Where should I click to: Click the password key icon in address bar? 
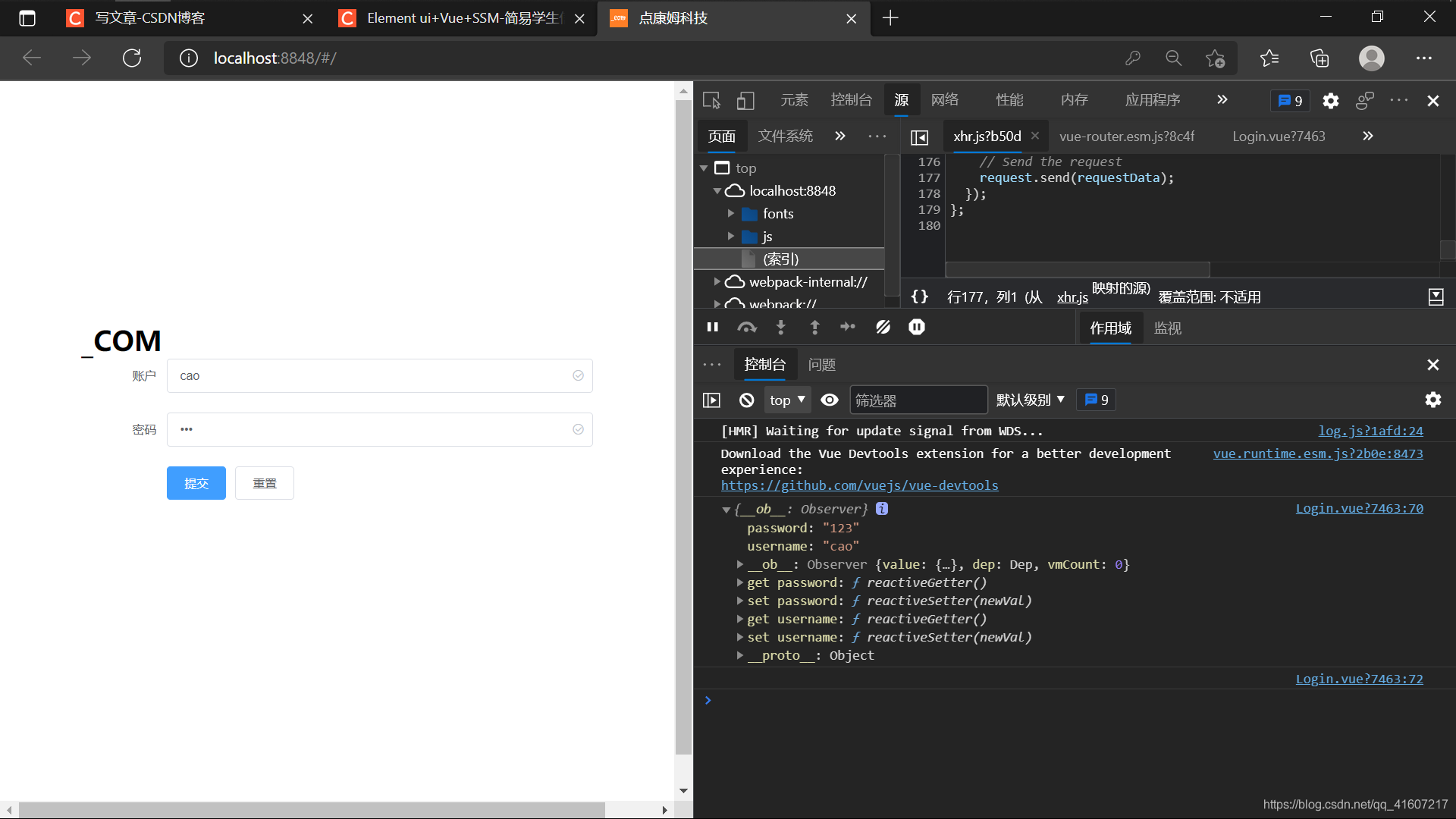point(1132,58)
